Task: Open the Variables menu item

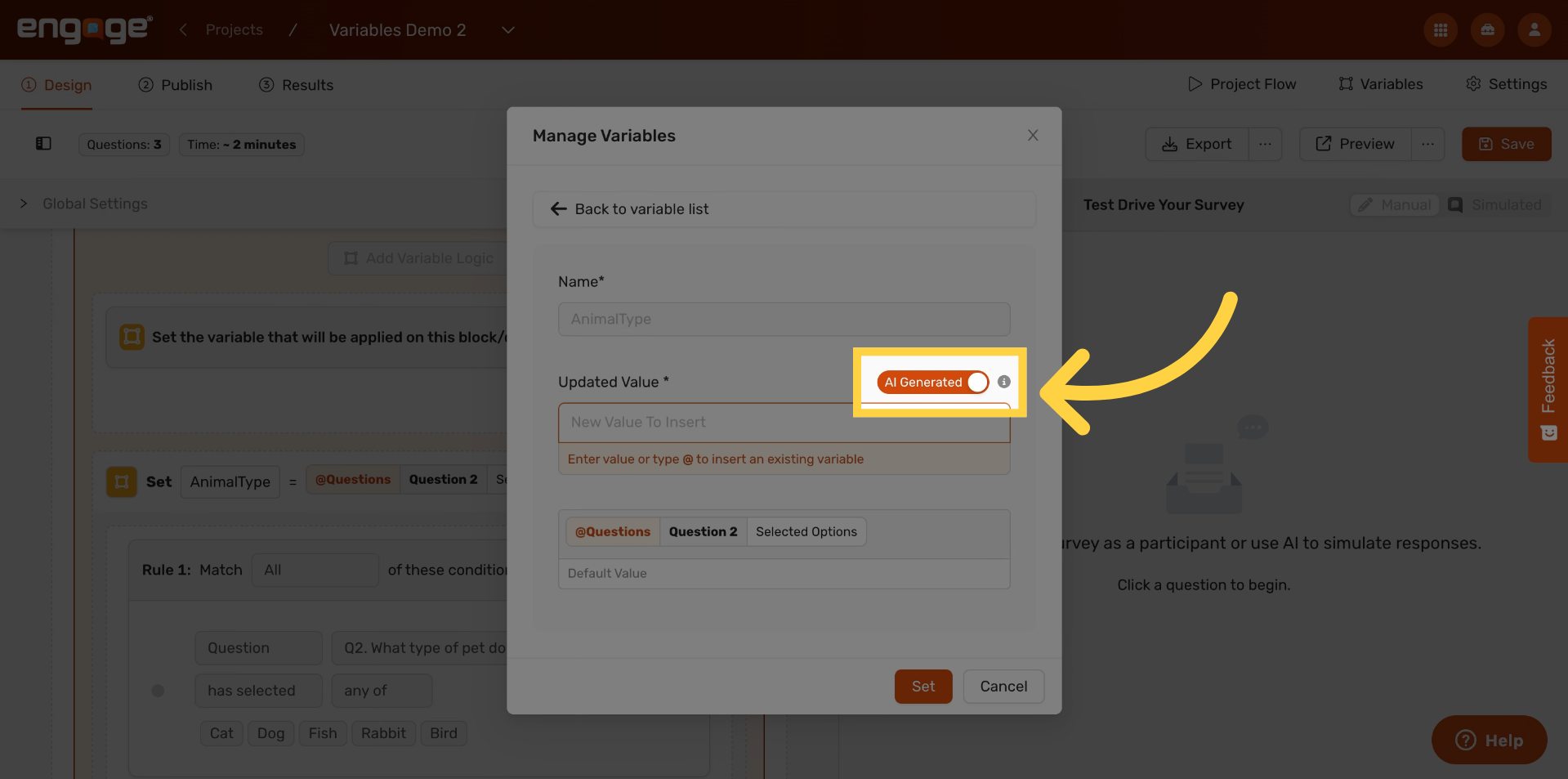Action: click(1381, 84)
